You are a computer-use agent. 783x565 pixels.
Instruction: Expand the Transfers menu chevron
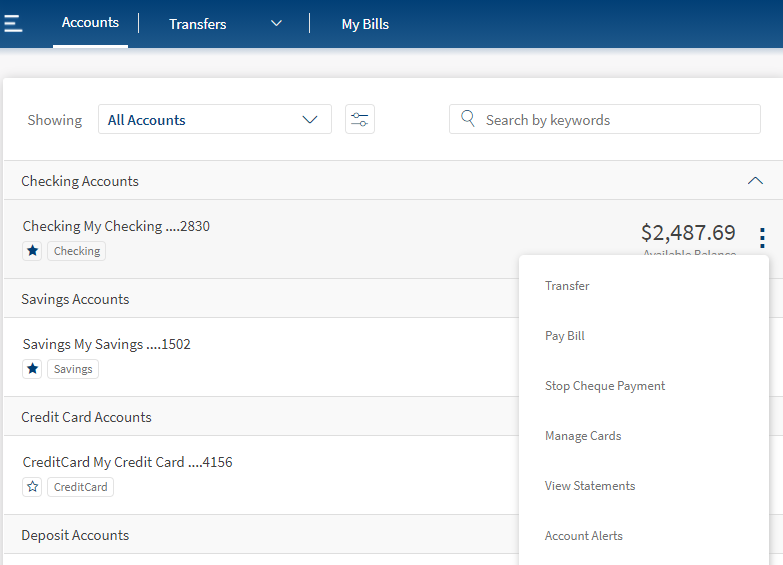coord(277,23)
